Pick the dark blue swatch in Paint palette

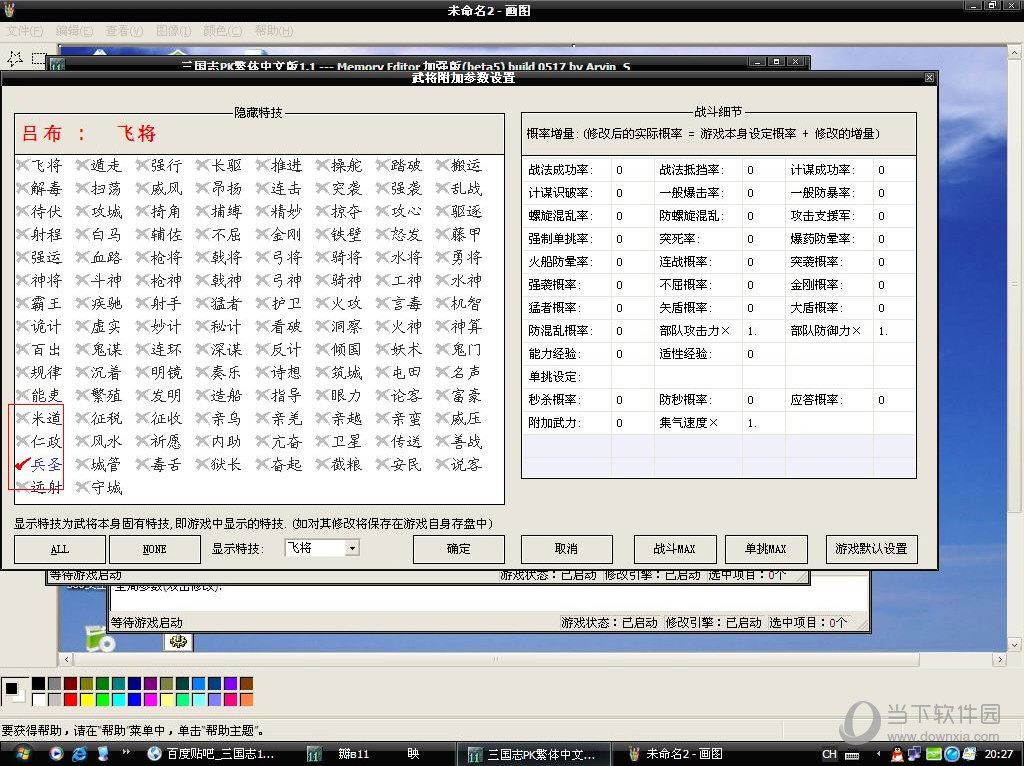(135, 684)
